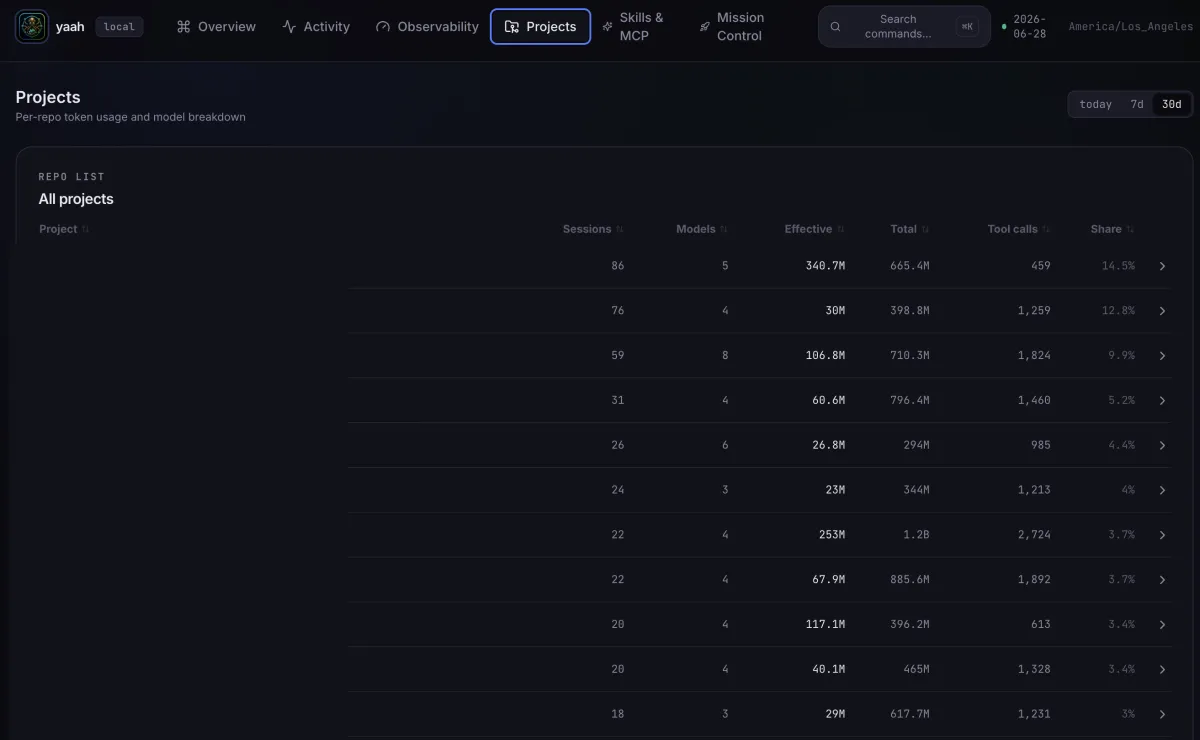Viewport: 1200px width, 740px height.
Task: Click the 2,724 tool calls cell
Action: [x=1034, y=535]
